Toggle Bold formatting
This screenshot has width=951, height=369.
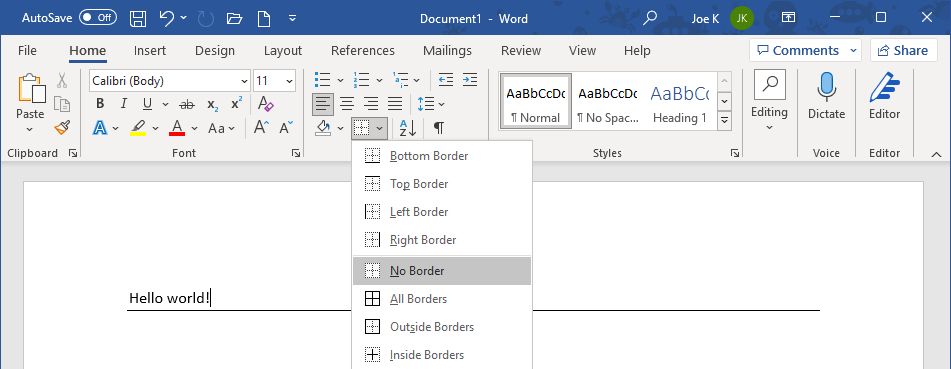100,104
